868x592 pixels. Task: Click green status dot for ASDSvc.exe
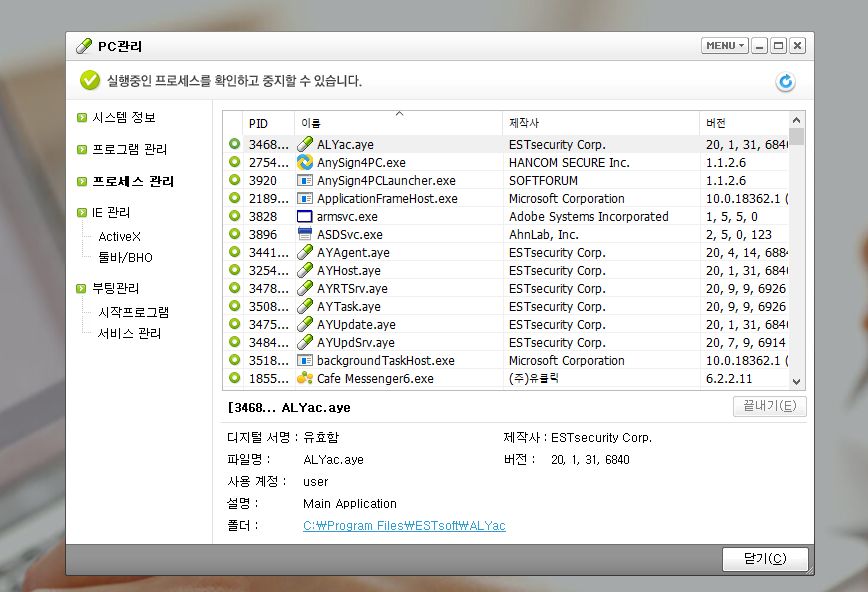(x=234, y=234)
